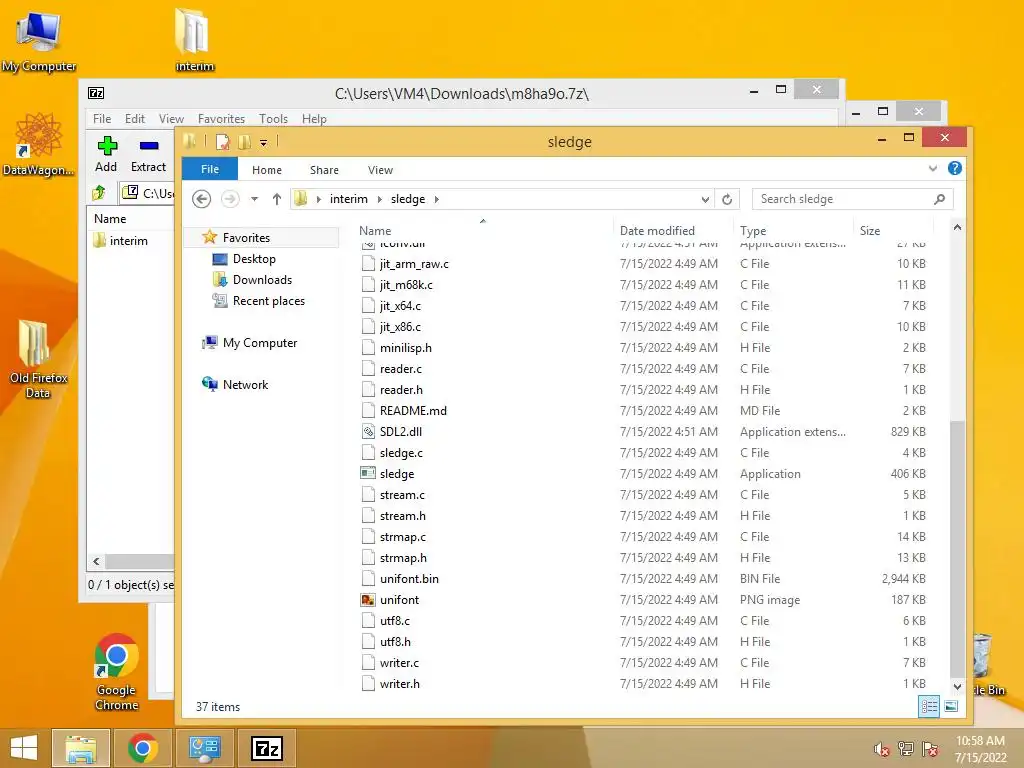Click the Explorer Forward arrow button

(x=230, y=199)
